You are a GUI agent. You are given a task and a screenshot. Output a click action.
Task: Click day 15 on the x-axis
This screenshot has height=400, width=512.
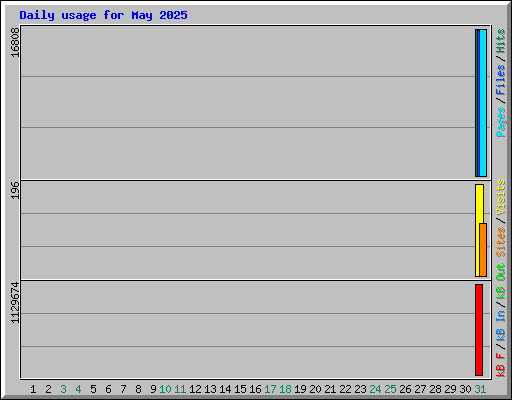pyautogui.click(x=240, y=389)
